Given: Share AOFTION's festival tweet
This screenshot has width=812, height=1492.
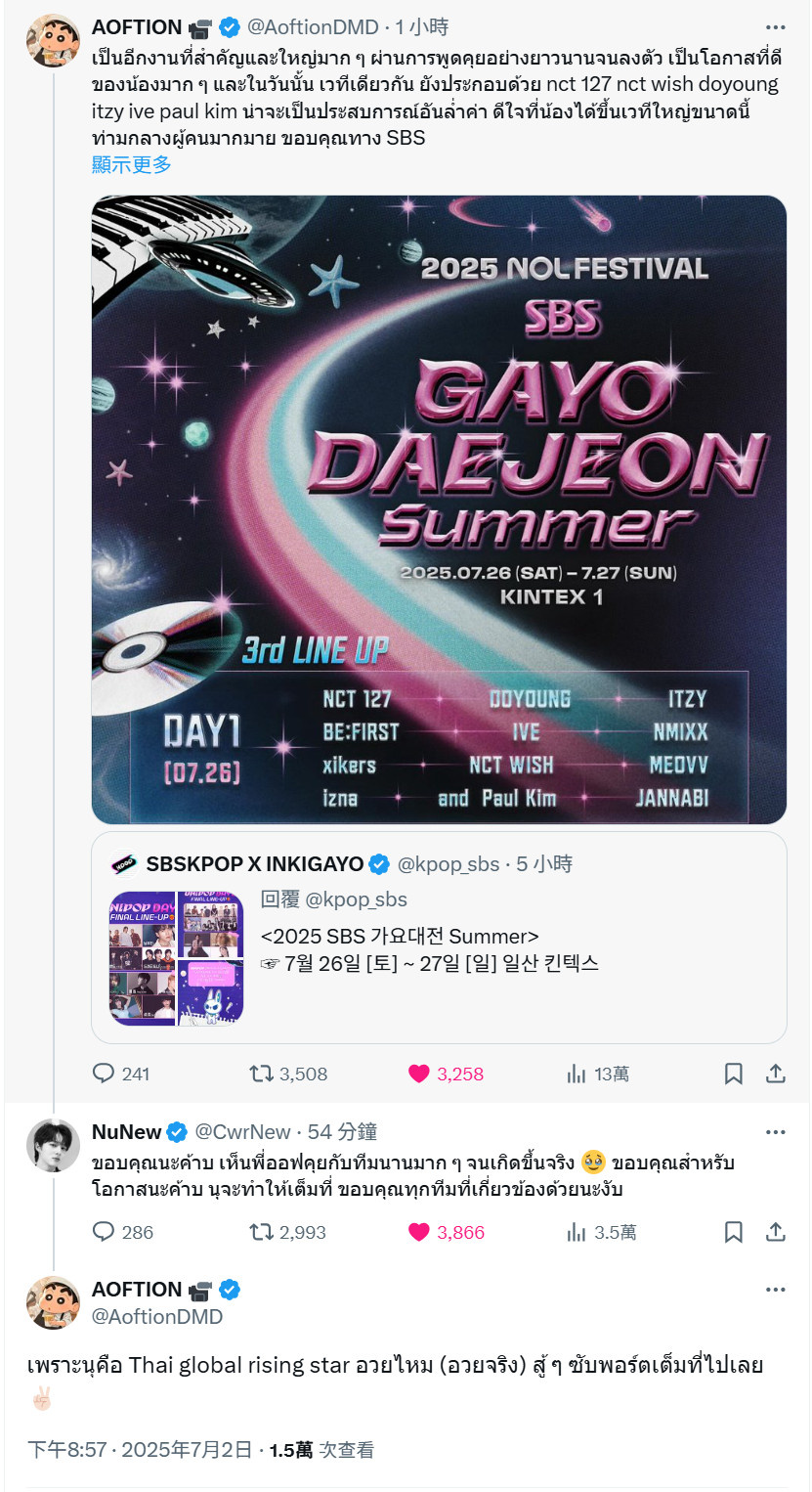Looking at the screenshot, I should pos(776,1074).
